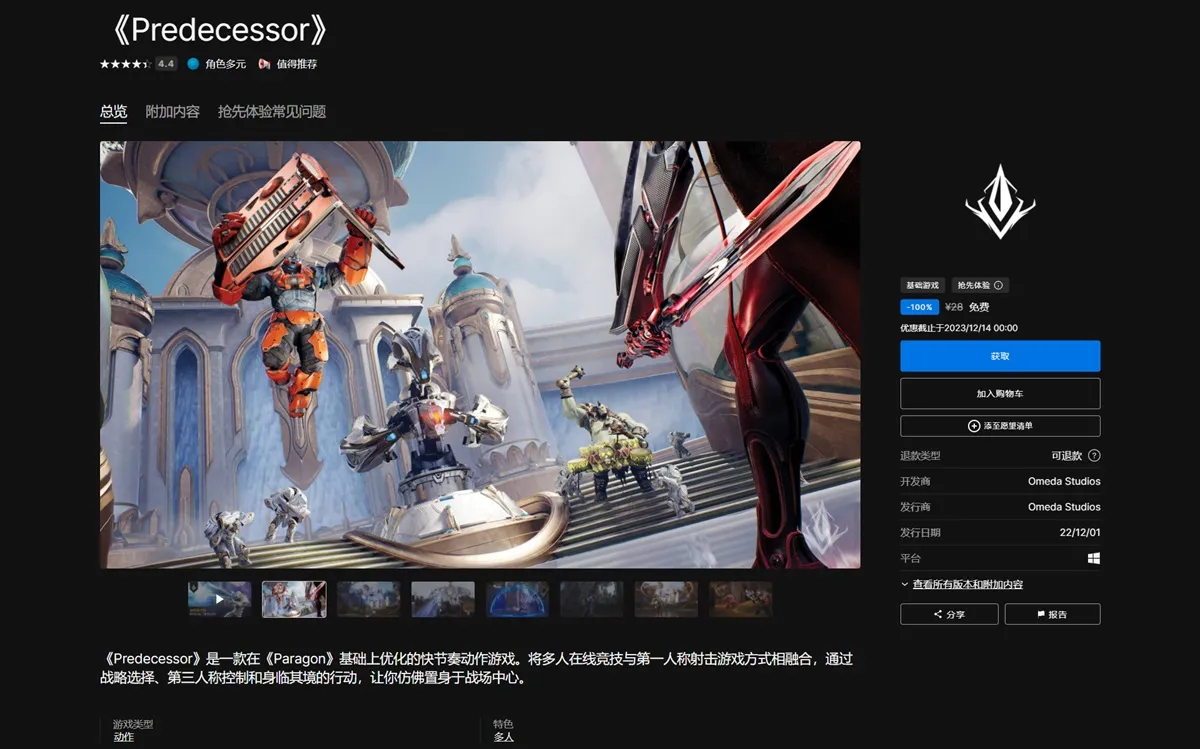Click the plus icon in 添至愿望清单

point(974,426)
